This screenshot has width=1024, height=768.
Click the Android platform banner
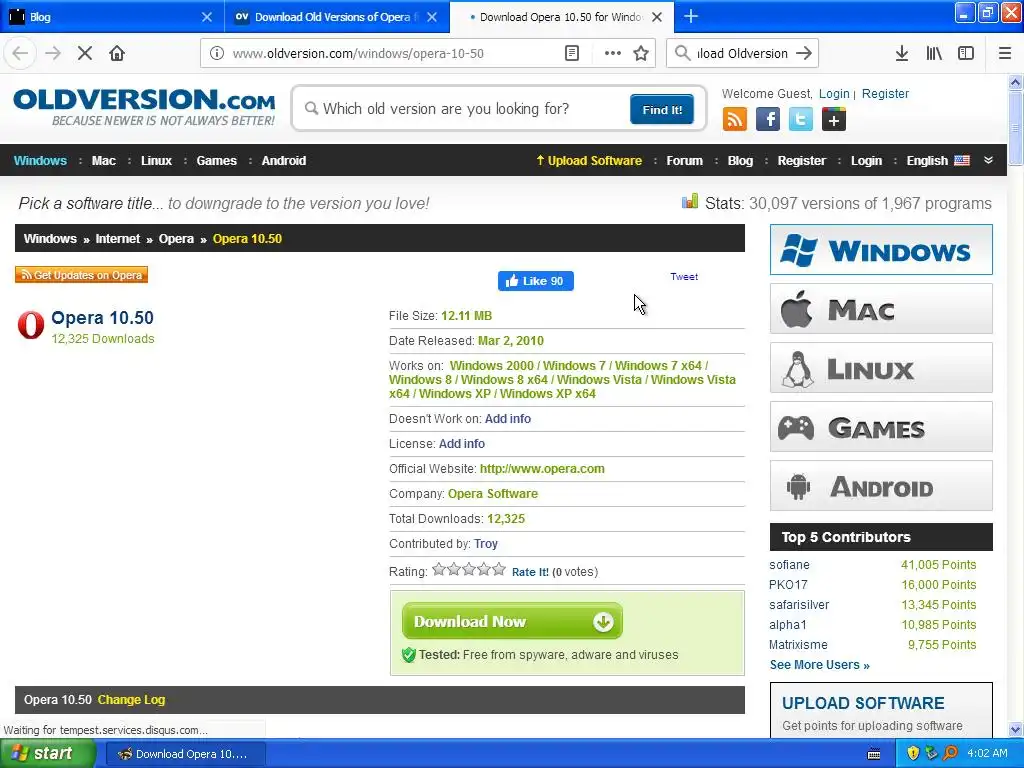point(881,485)
